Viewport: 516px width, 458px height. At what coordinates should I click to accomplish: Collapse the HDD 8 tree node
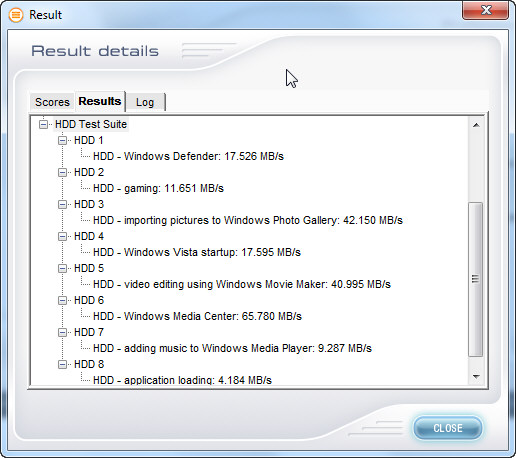pyautogui.click(x=62, y=364)
